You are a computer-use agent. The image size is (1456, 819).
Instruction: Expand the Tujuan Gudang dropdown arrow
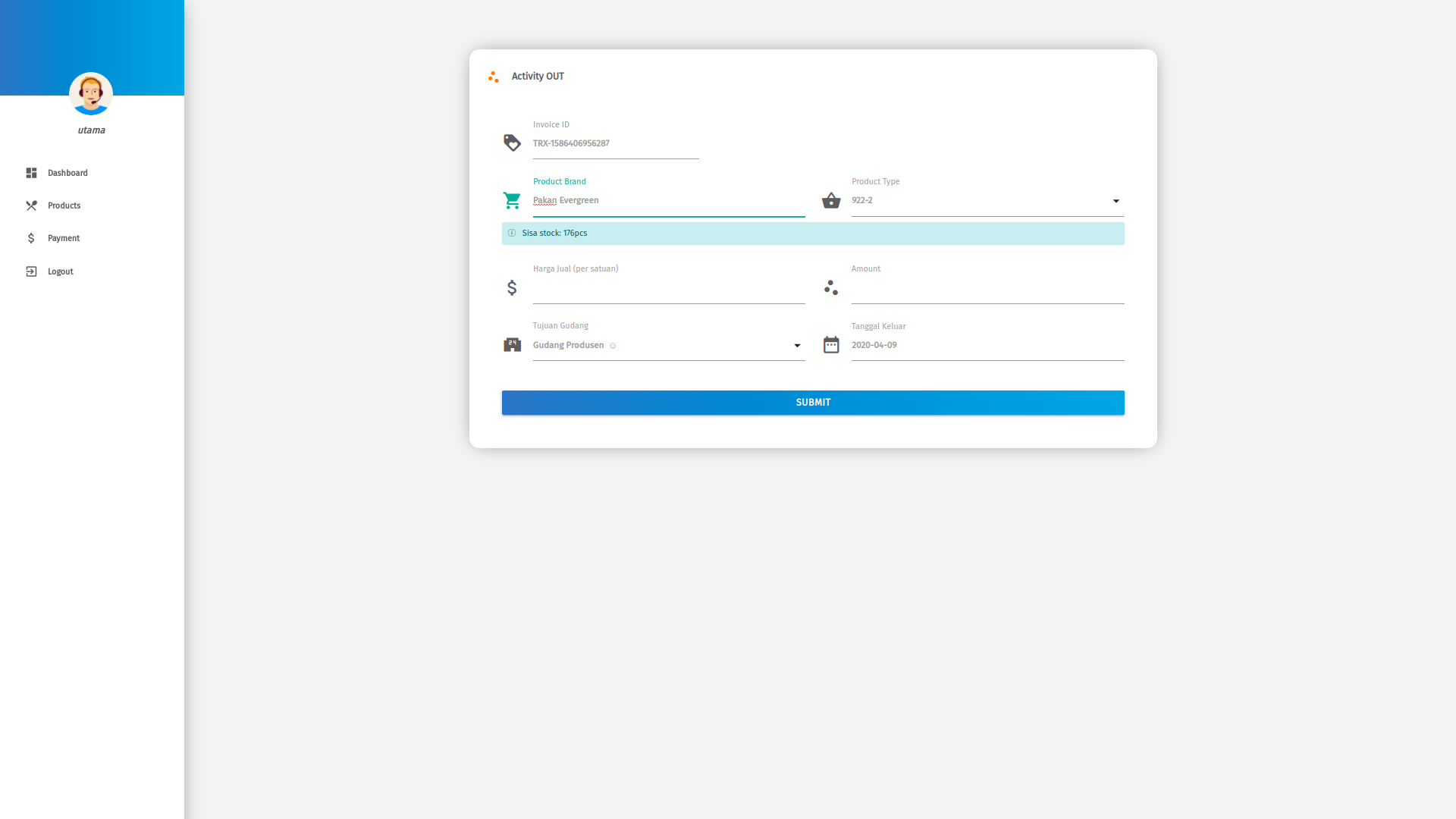(797, 346)
